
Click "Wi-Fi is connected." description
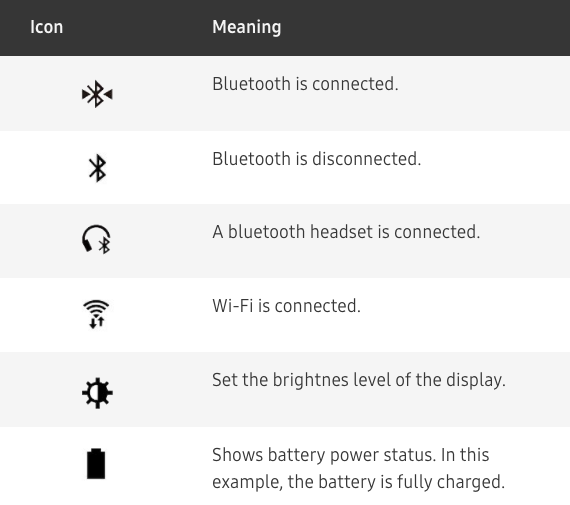pyautogui.click(x=286, y=306)
